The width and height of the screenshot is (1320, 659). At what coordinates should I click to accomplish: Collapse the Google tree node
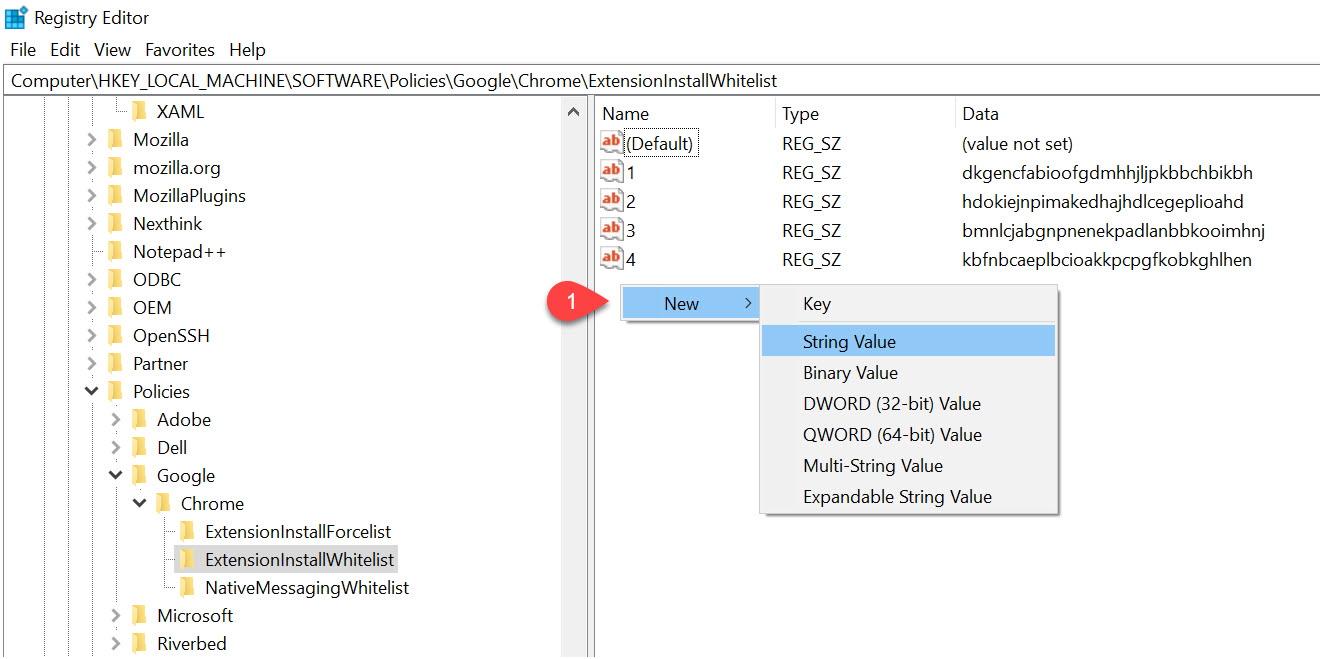coord(116,475)
